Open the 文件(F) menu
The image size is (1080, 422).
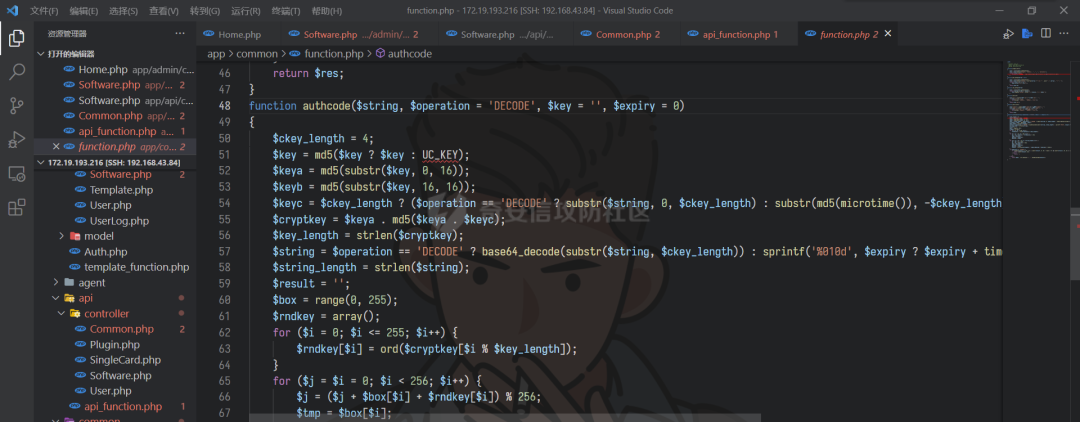pos(44,11)
